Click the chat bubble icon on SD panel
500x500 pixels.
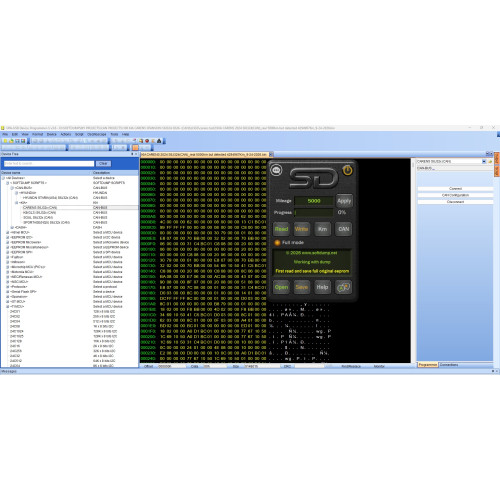pos(276,170)
